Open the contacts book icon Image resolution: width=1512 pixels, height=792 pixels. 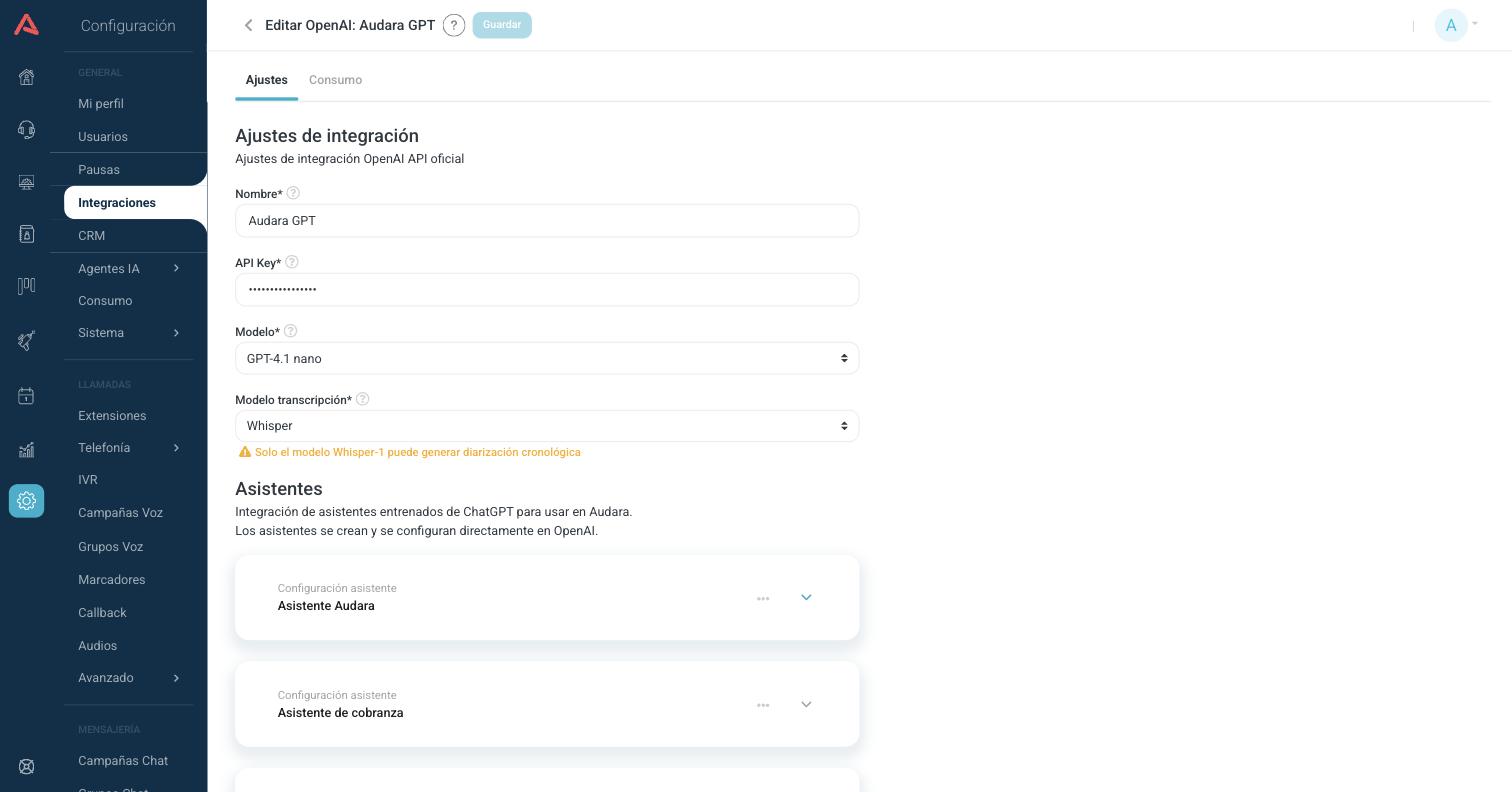tap(27, 234)
